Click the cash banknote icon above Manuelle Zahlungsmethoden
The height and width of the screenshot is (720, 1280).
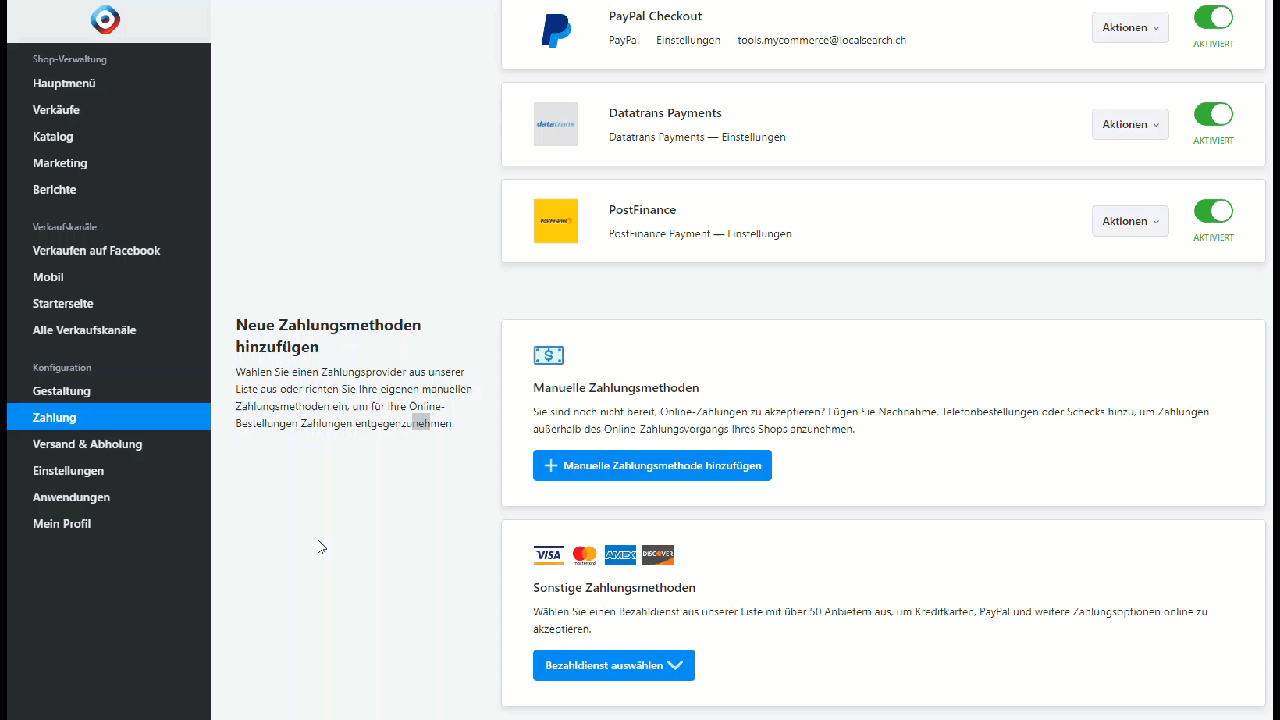click(549, 355)
